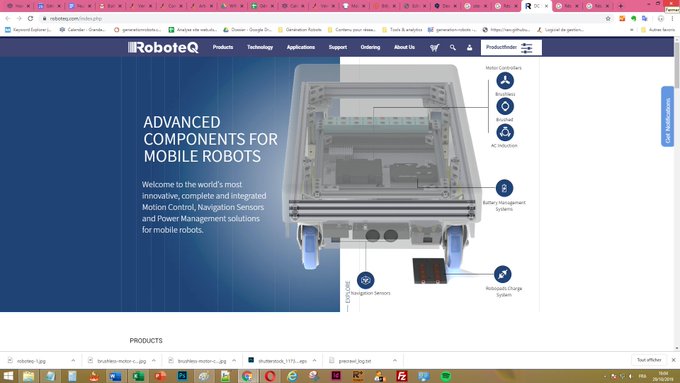Reload the page with refresh button
The width and height of the screenshot is (680, 383).
pyautogui.click(x=30, y=19)
